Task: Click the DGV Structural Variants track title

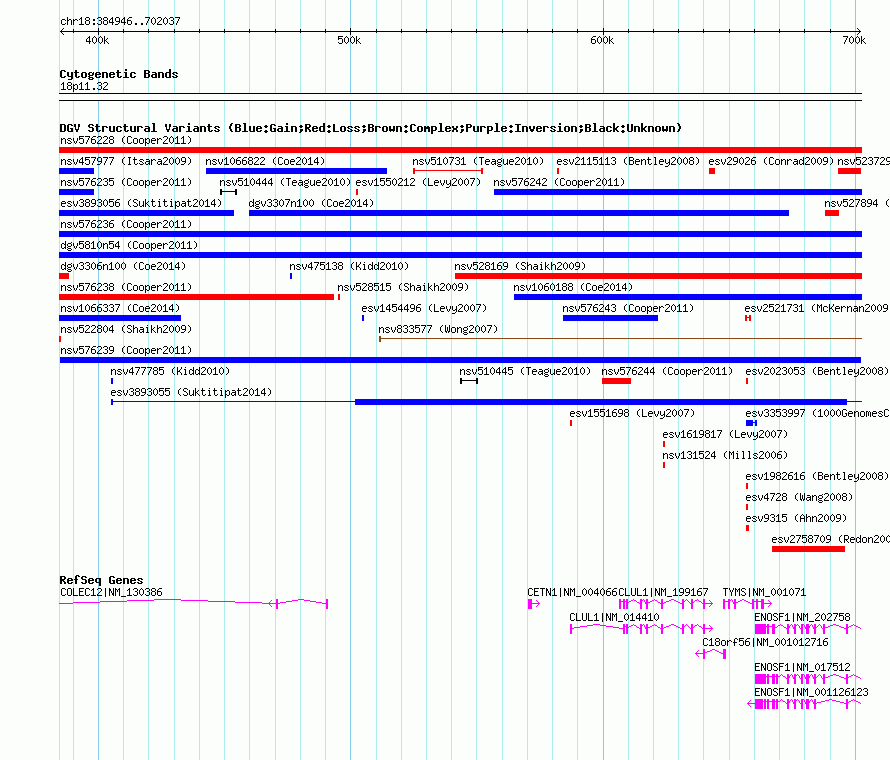Action: pos(371,128)
